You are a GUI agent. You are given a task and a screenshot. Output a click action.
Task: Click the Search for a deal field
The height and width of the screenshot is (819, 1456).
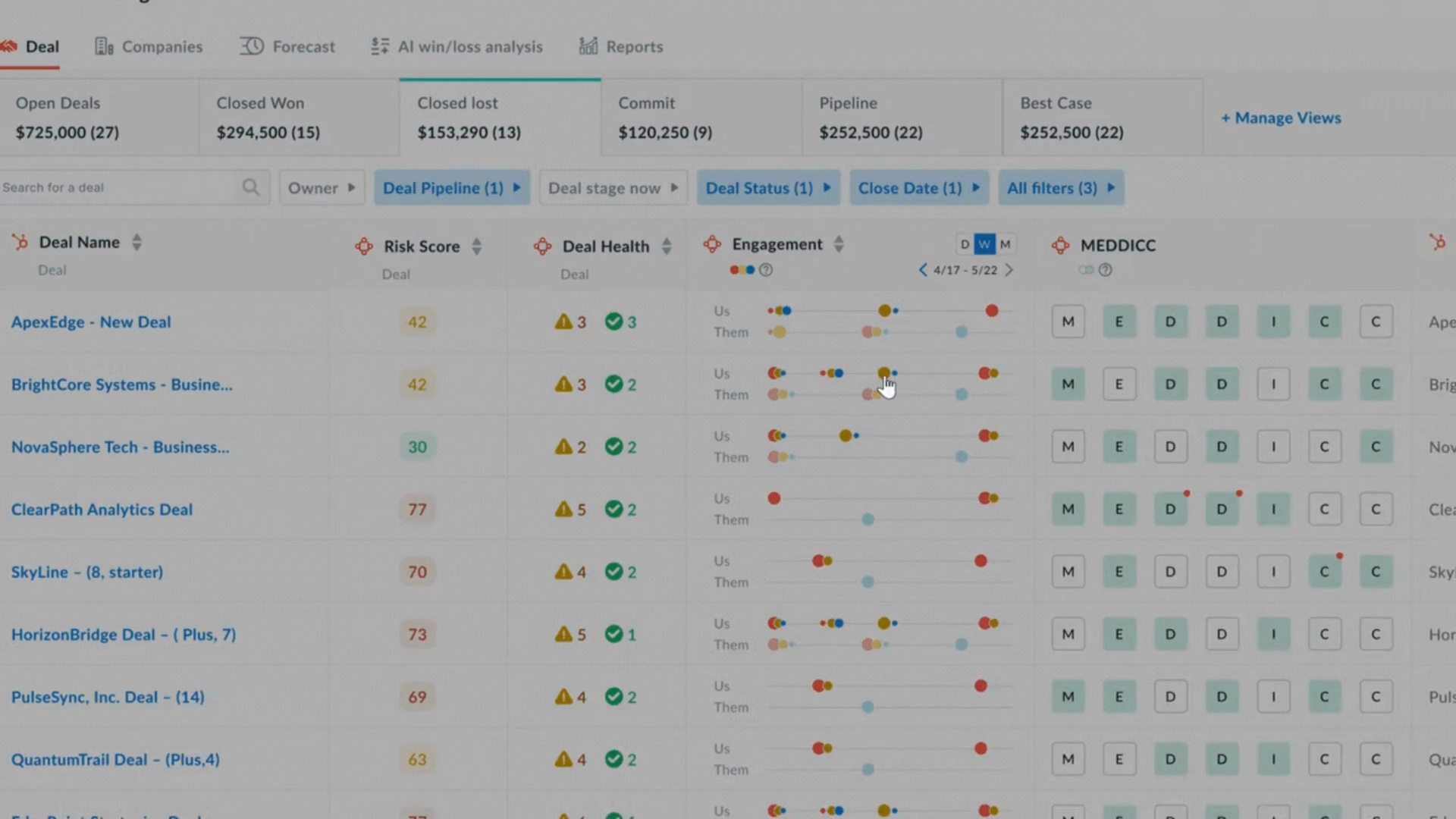114,187
